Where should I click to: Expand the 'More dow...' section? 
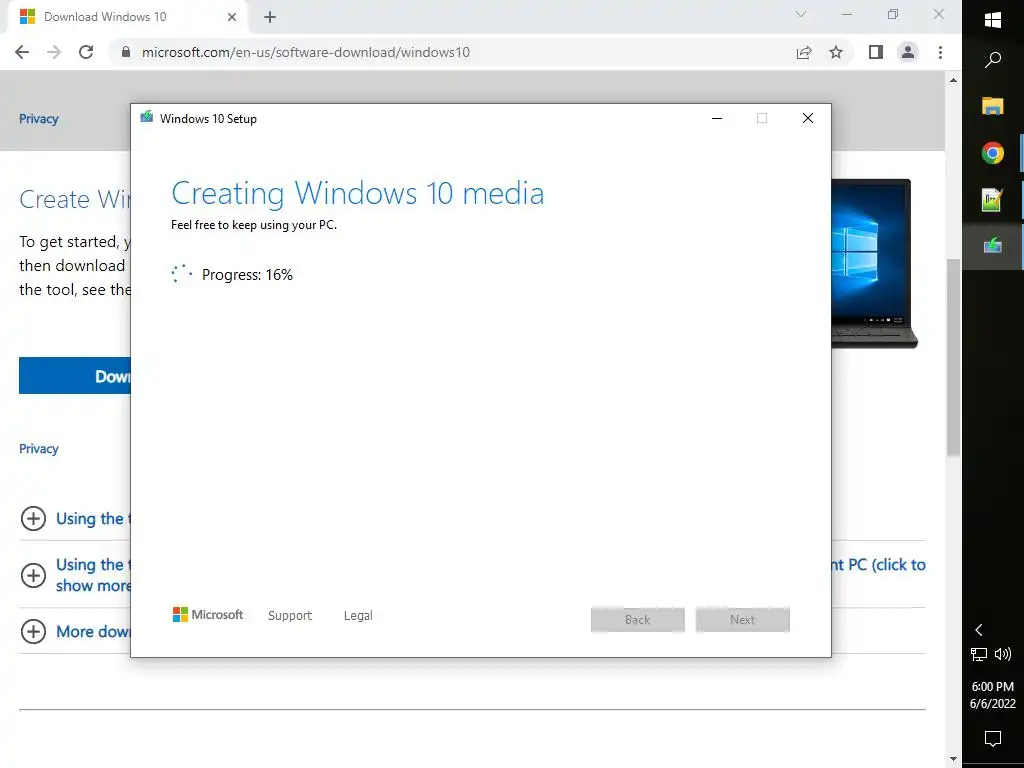[33, 632]
